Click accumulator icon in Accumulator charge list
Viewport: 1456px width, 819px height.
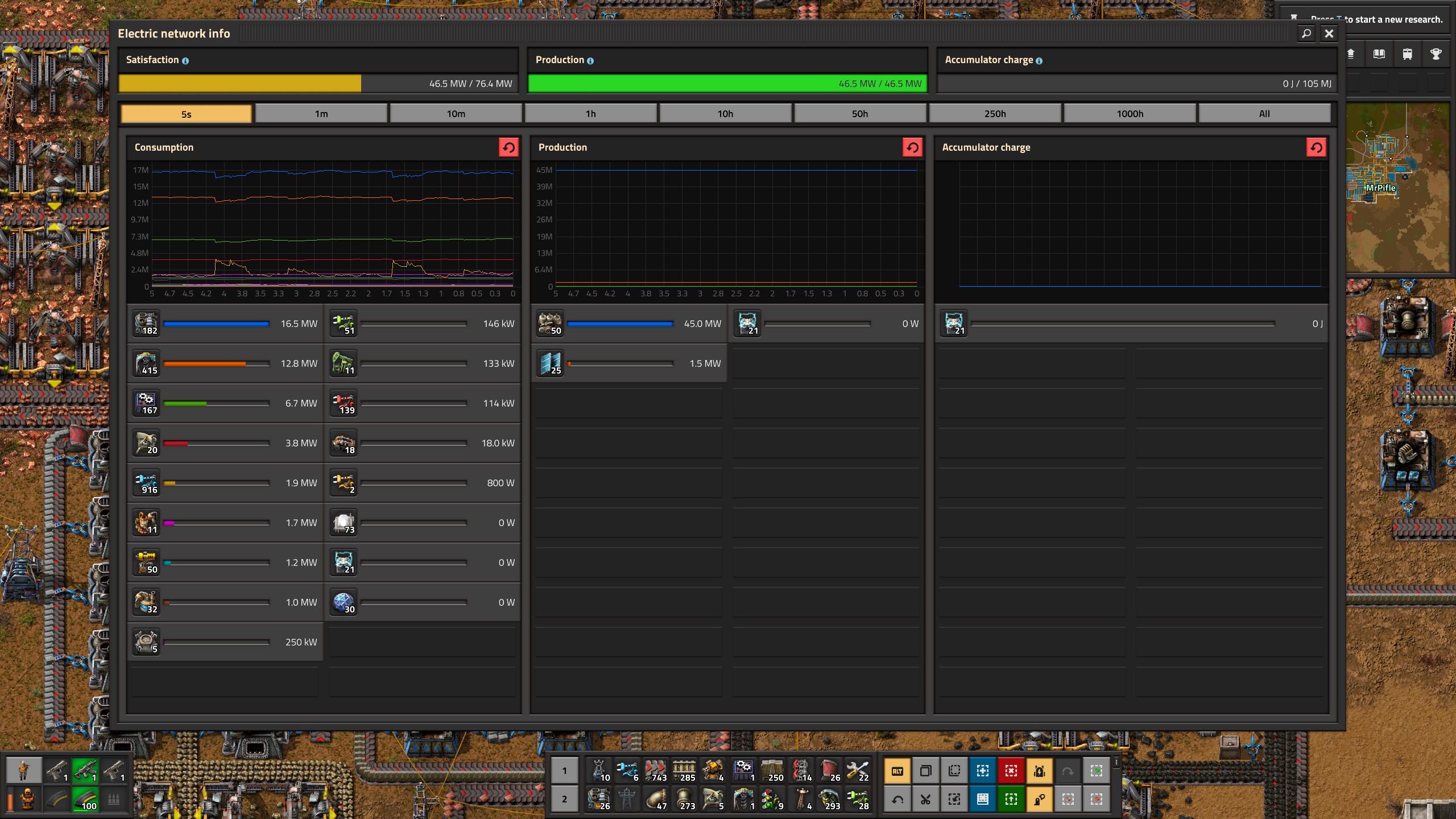pyautogui.click(x=954, y=324)
